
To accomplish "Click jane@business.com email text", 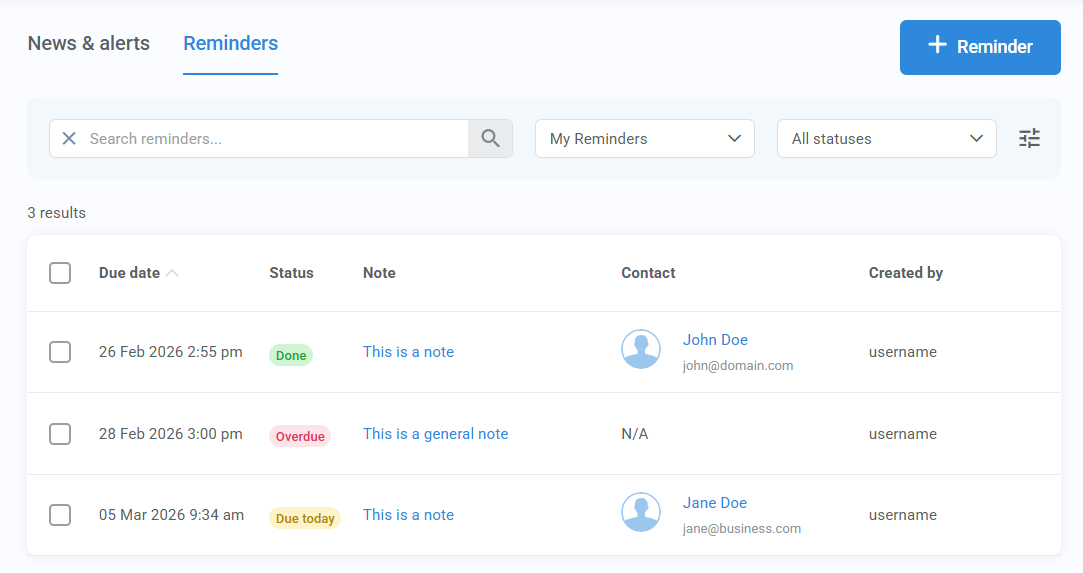I will point(742,529).
